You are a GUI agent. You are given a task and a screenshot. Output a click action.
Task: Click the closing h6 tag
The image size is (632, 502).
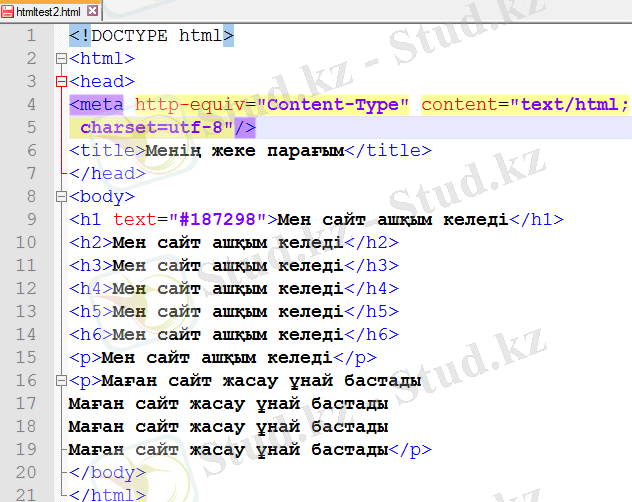point(372,335)
